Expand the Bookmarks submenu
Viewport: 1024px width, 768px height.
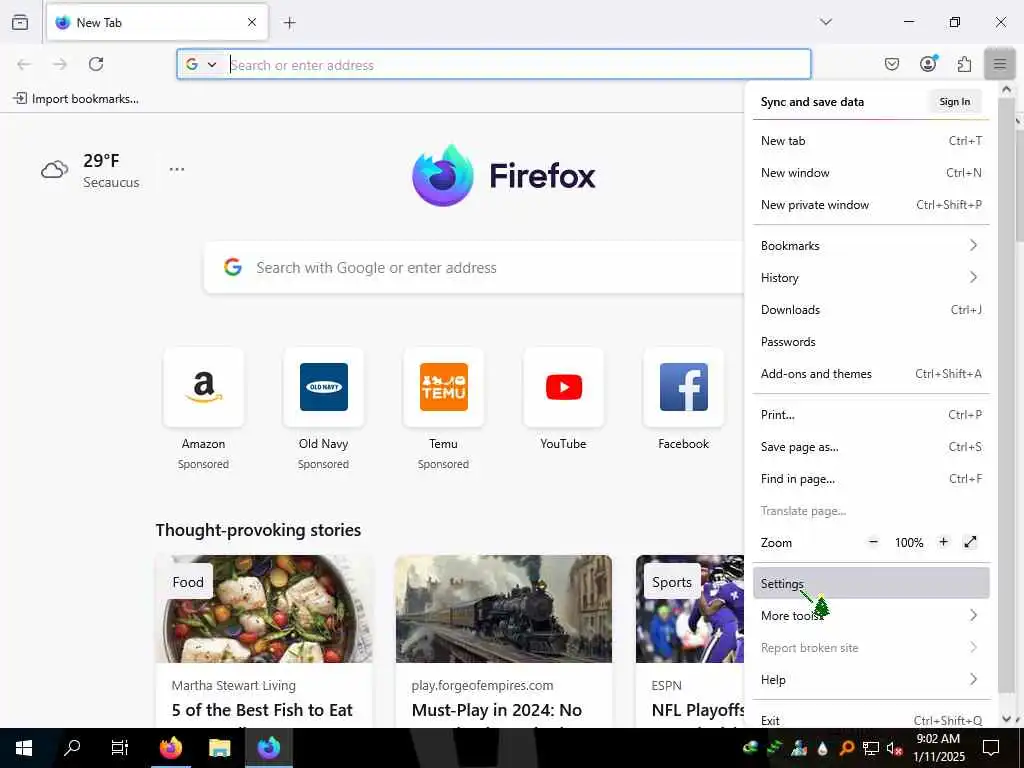click(x=871, y=246)
